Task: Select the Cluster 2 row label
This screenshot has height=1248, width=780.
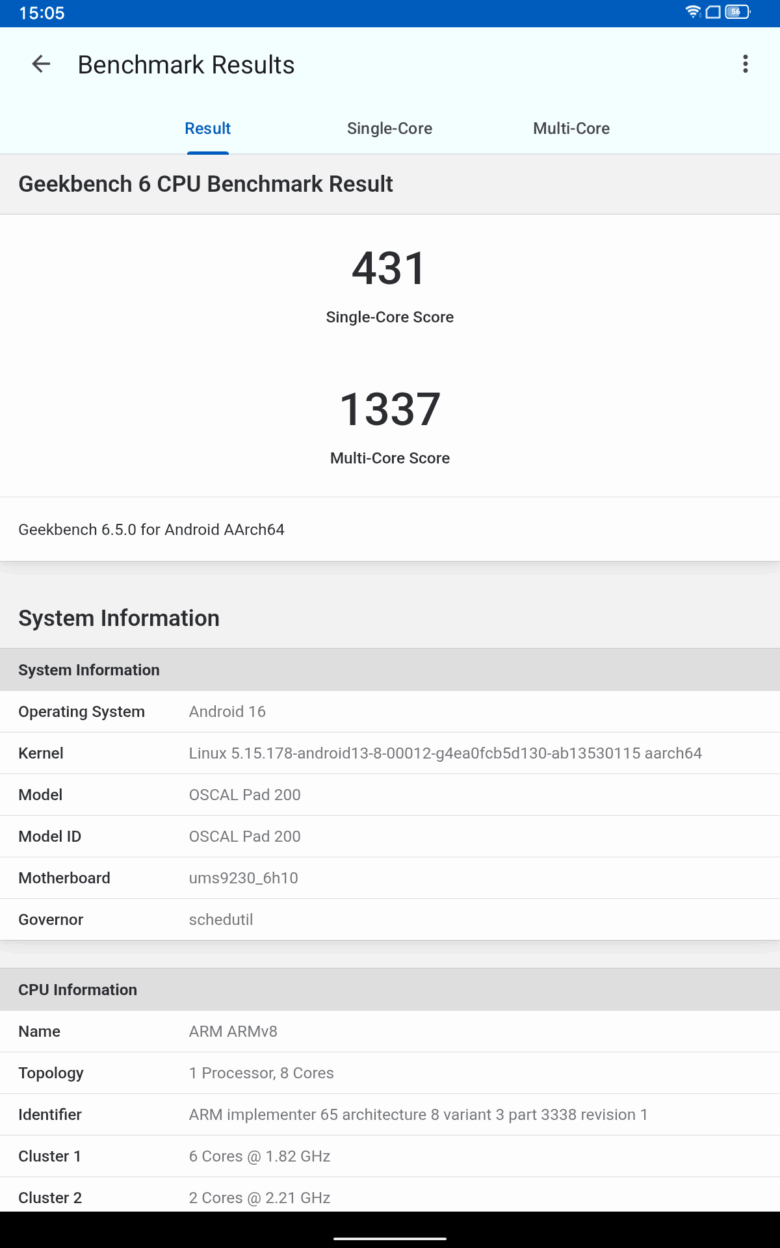Action: 50,1198
